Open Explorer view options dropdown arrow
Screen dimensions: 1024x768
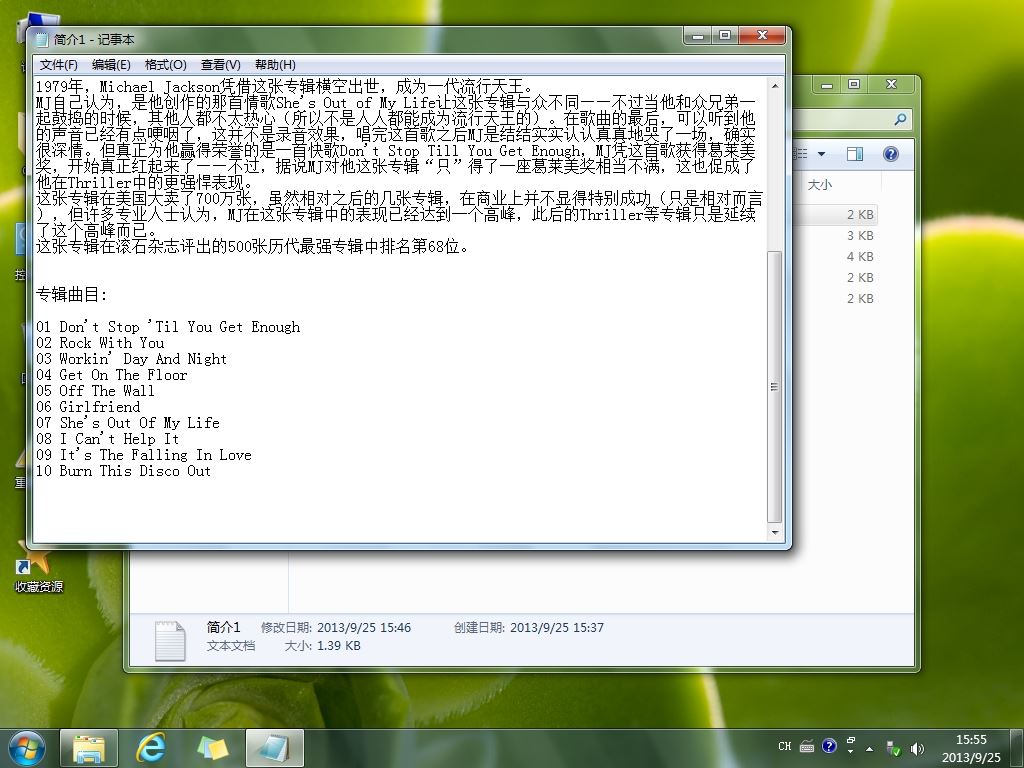822,154
